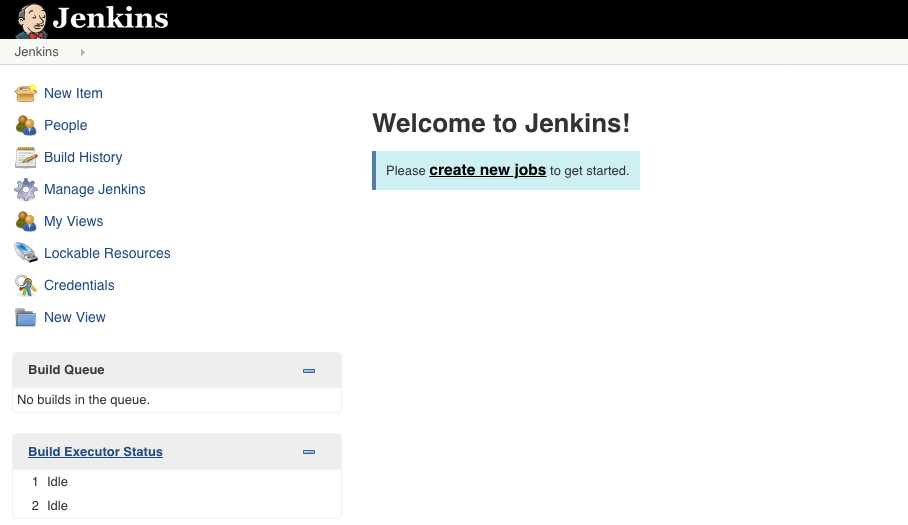Click the Jenkins title in header
The height and width of the screenshot is (525, 908).
click(111, 19)
